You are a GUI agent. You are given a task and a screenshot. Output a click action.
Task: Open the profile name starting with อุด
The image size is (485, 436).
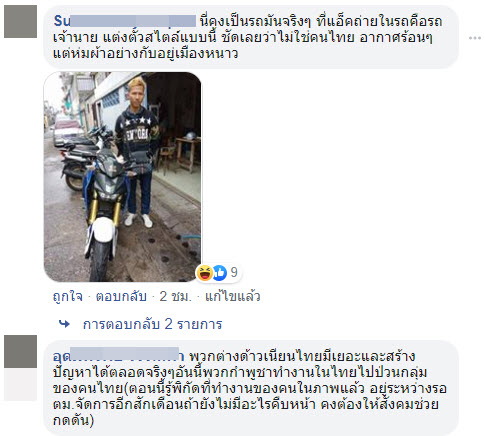[x=118, y=356]
